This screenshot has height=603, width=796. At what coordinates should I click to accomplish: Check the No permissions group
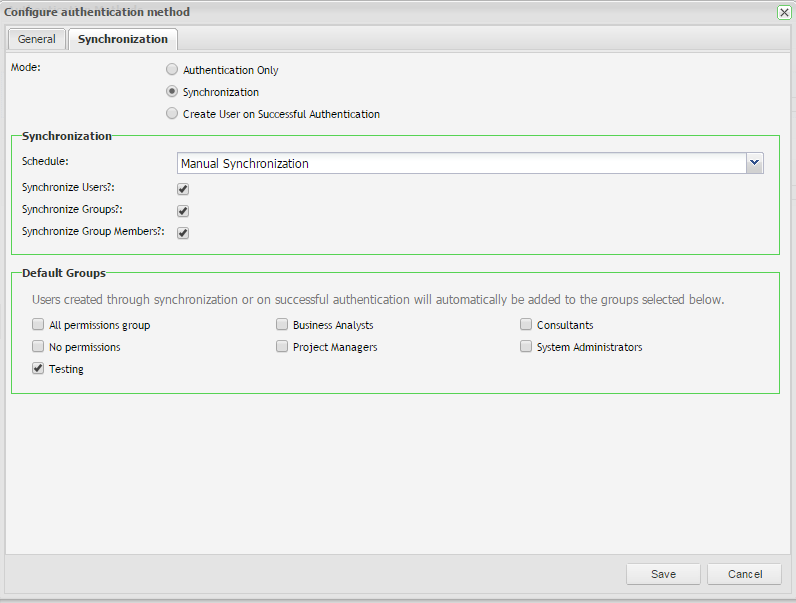coord(38,347)
